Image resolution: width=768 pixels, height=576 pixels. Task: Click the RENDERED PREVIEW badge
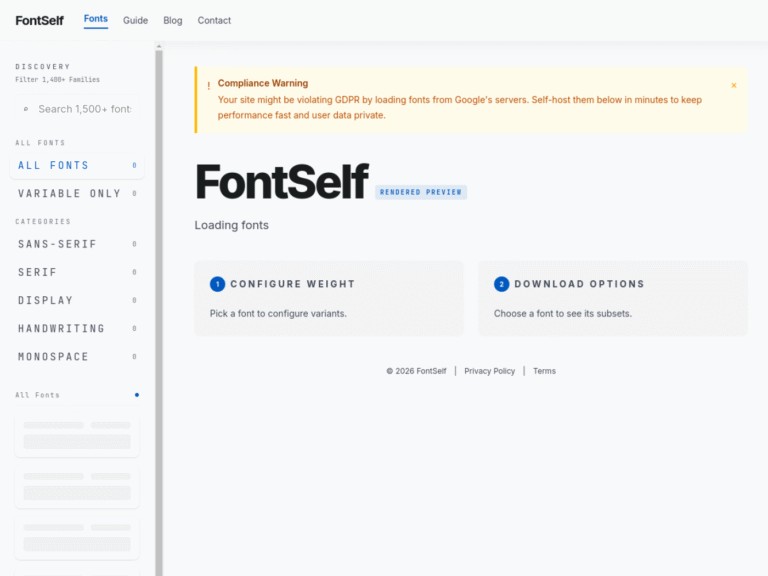421,192
